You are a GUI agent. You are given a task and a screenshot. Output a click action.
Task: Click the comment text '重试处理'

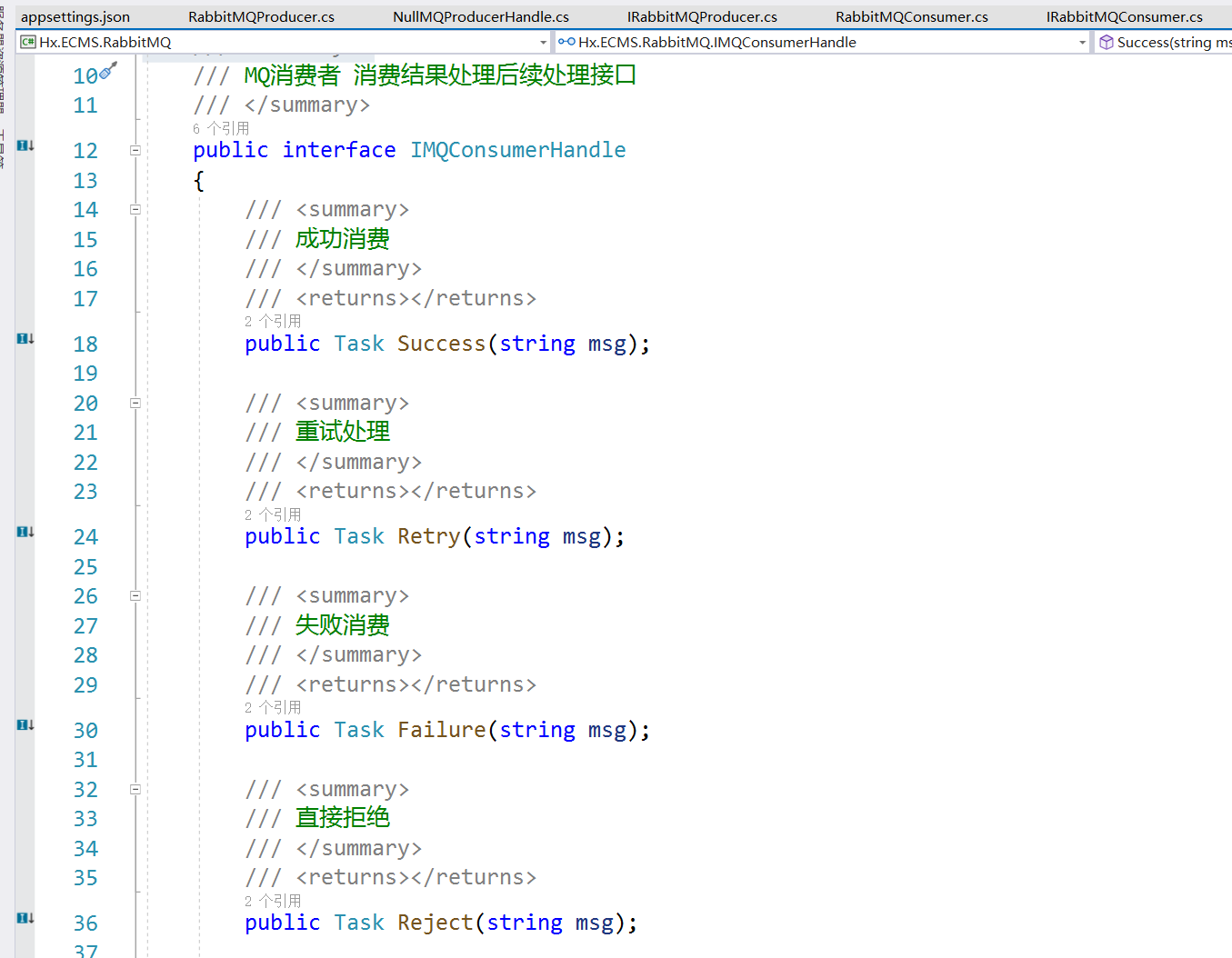point(343,432)
